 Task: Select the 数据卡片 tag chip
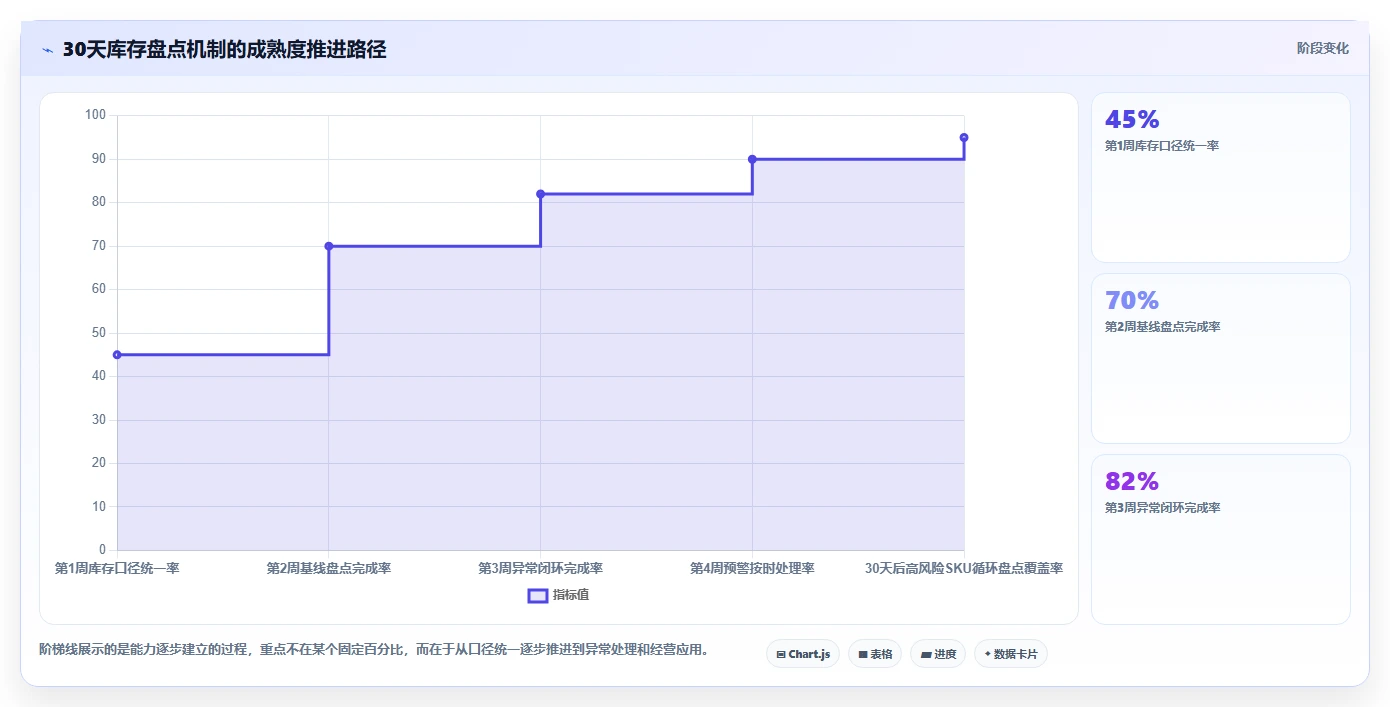(1010, 654)
